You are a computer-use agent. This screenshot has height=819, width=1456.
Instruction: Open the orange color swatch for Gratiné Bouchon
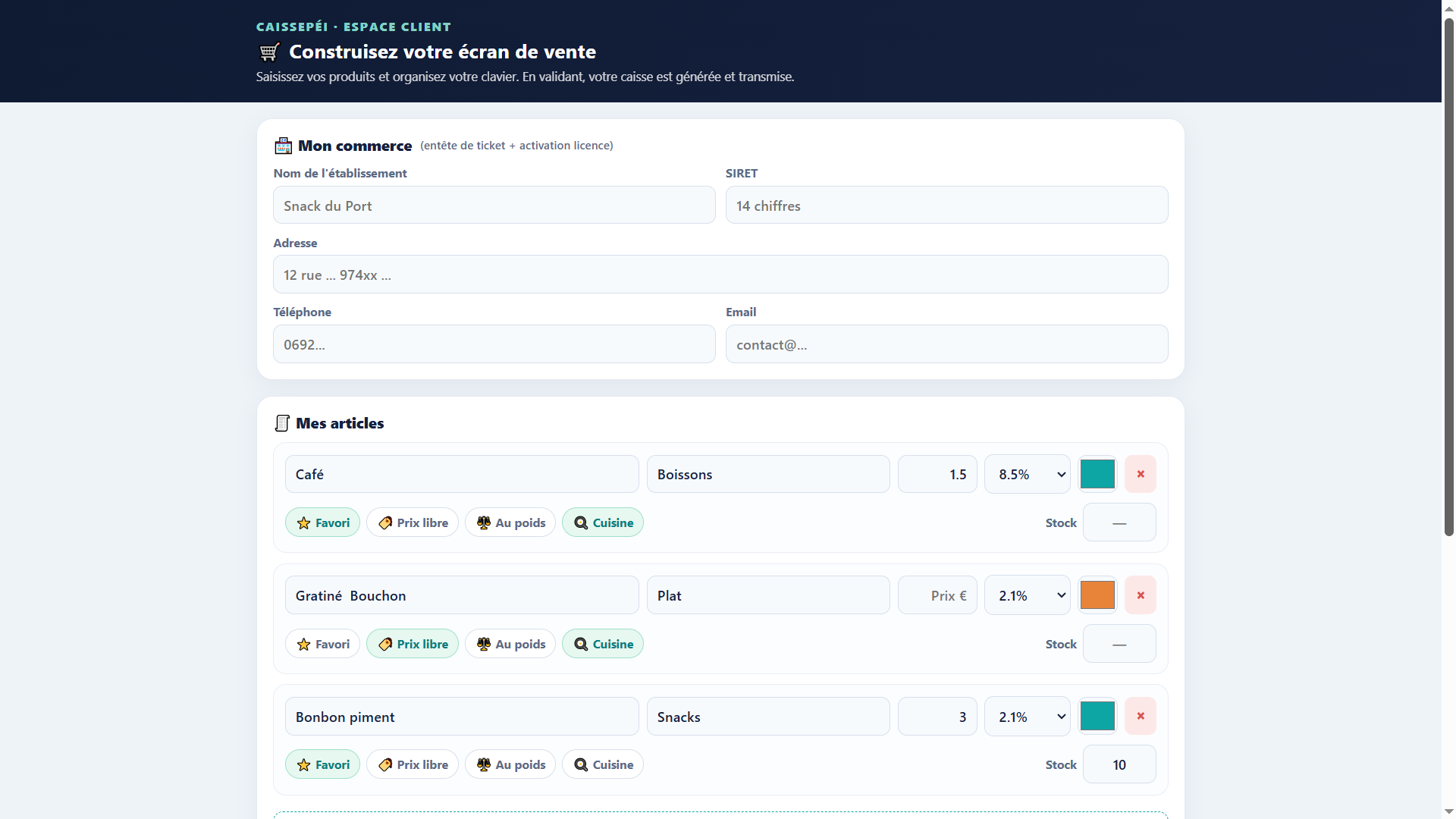(1097, 595)
